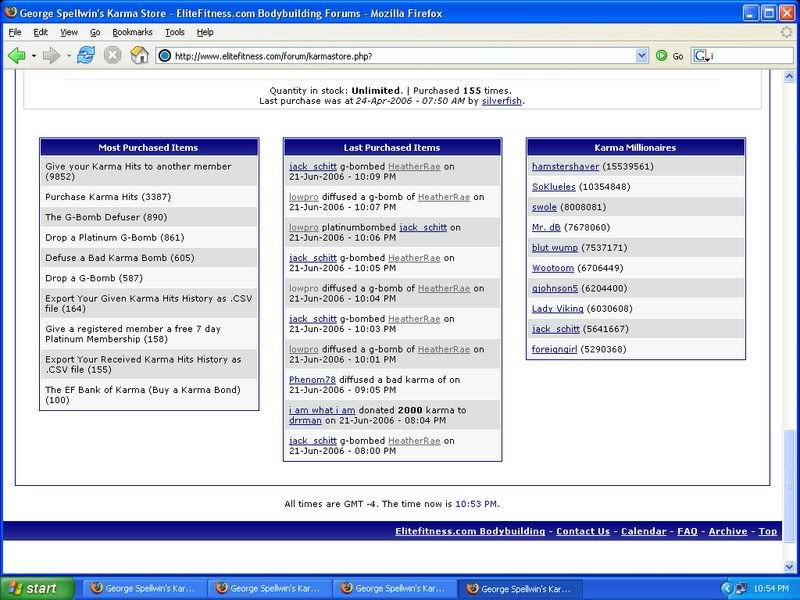800x600 pixels.
Task: Click the Forward arrow button
Action: [x=51, y=56]
